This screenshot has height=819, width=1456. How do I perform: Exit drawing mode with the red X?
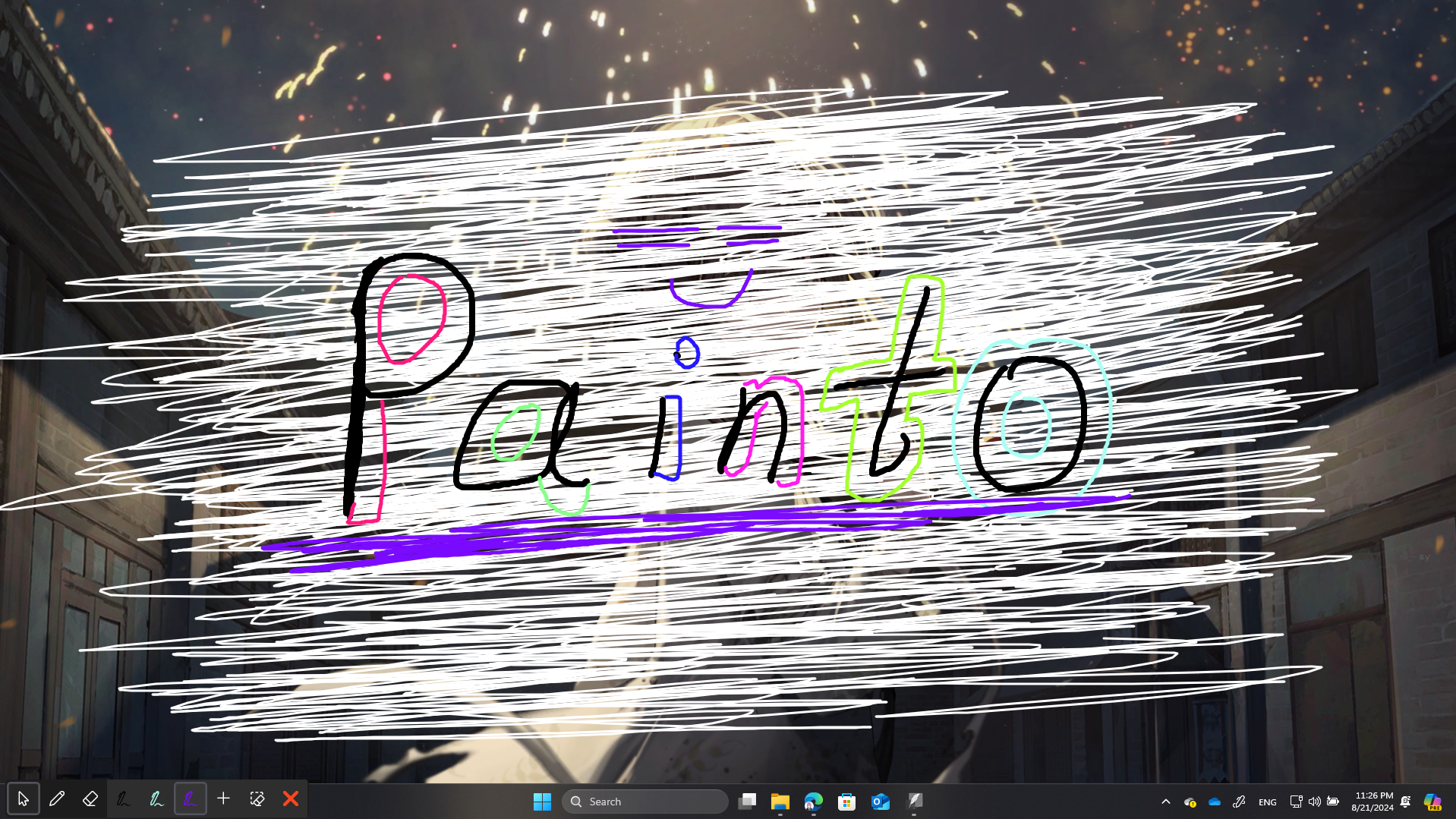tap(291, 799)
